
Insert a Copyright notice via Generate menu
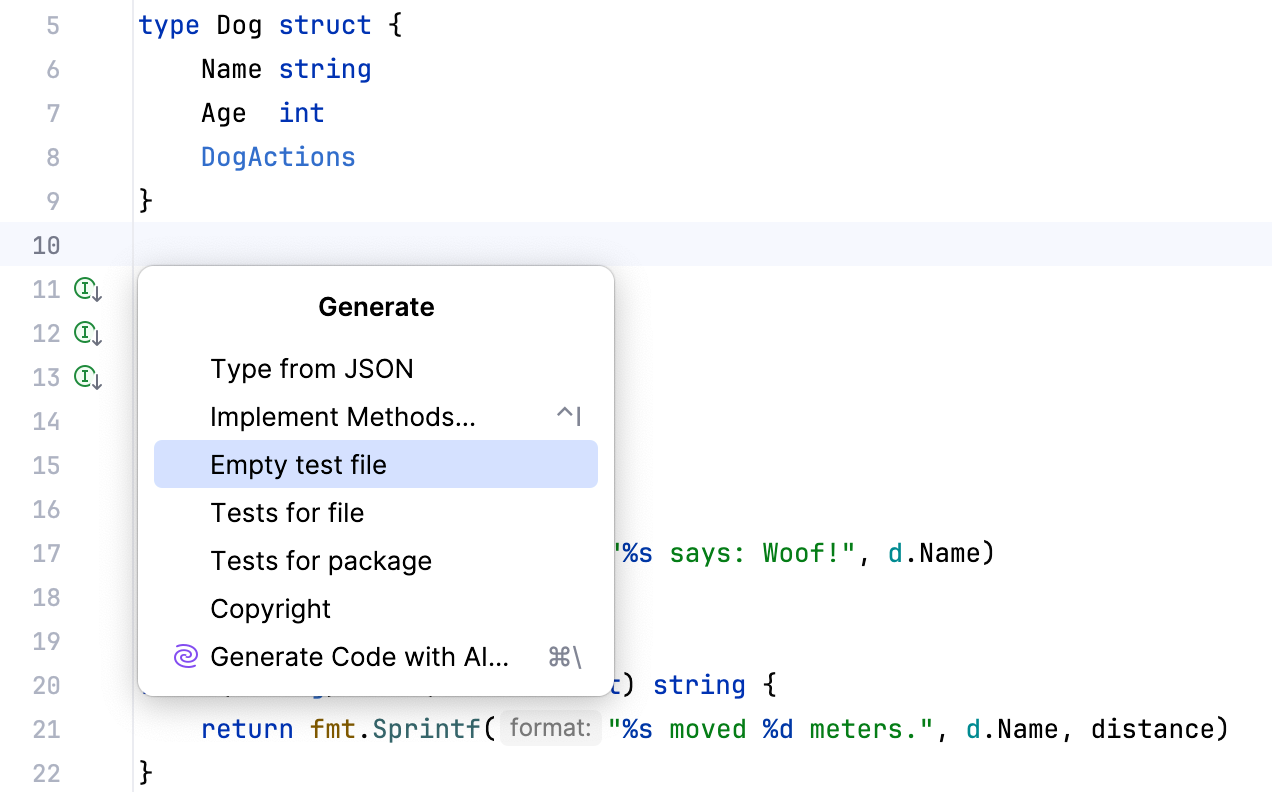coord(269,608)
